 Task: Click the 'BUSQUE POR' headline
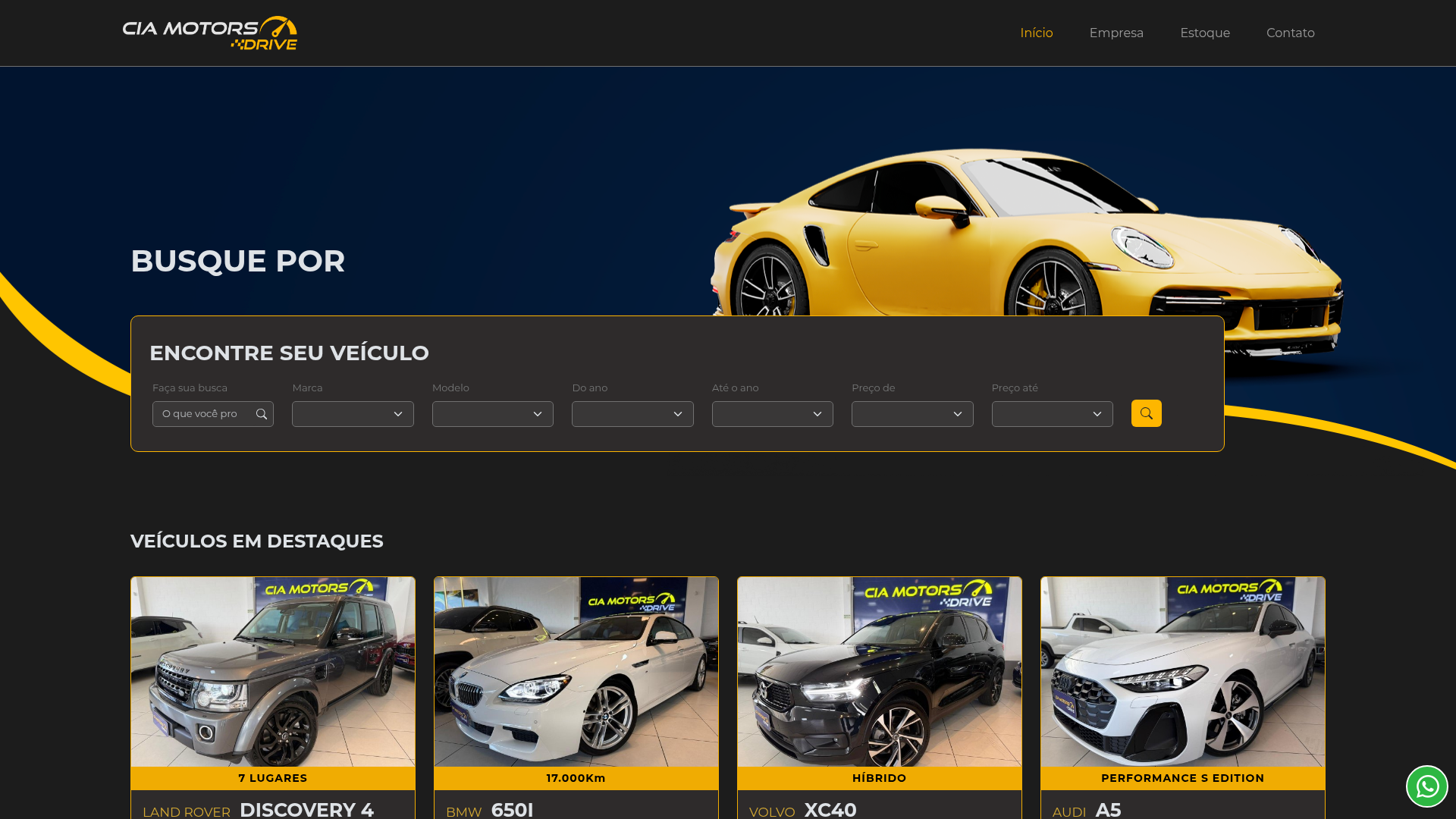238,261
